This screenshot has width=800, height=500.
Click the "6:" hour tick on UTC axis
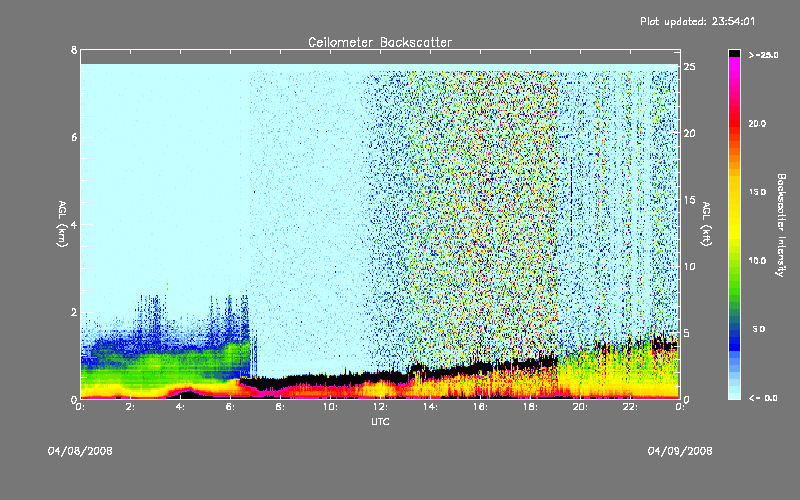(230, 407)
